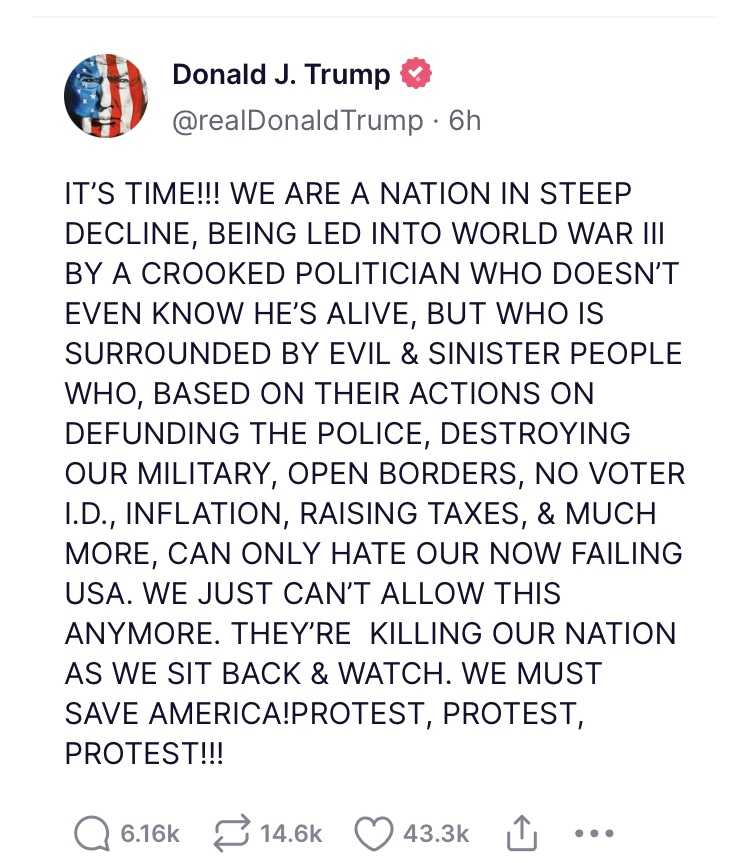744x863 pixels.
Task: Click the phrase "WORLD WAR III"
Action: tap(559, 233)
